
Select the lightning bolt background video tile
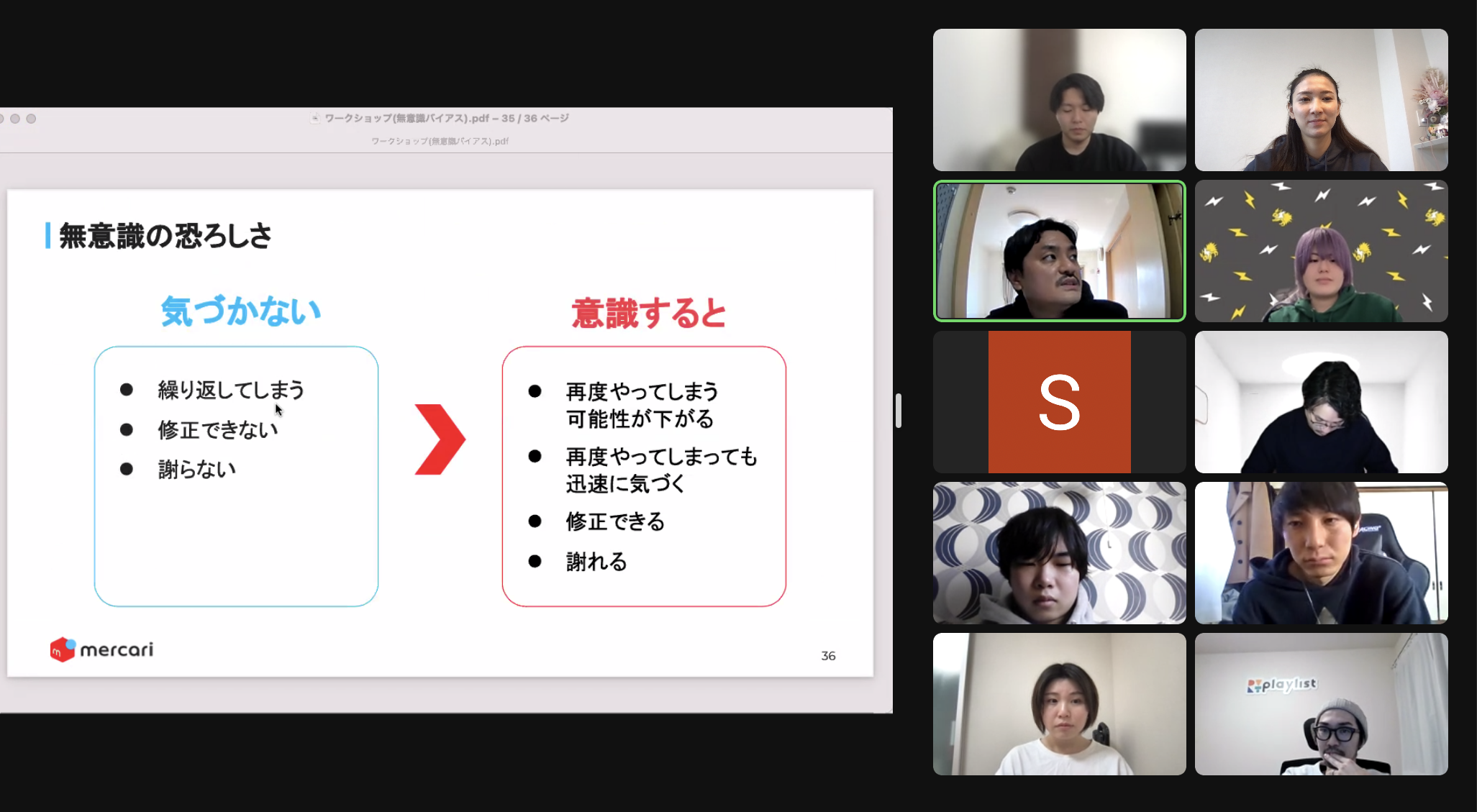coord(1321,251)
